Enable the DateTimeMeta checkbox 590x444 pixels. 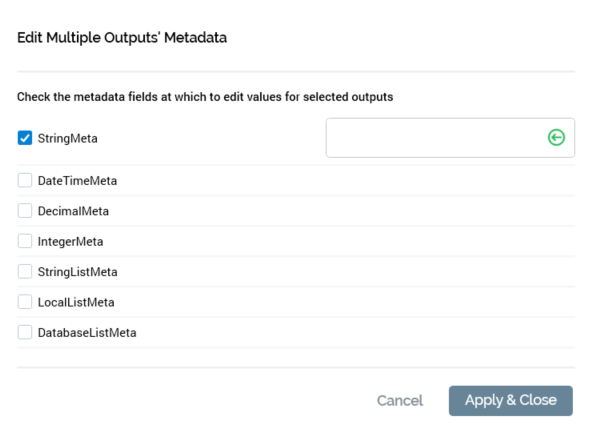click(x=25, y=180)
